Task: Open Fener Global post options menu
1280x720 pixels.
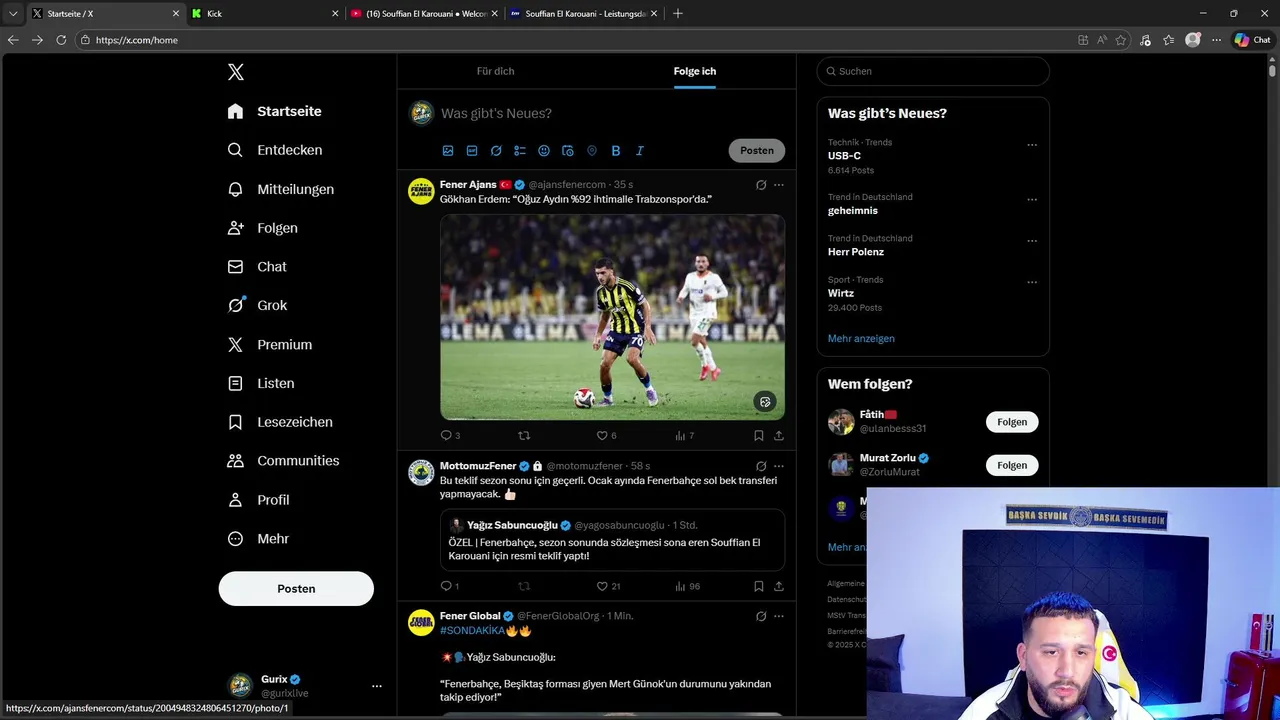Action: pos(779,616)
